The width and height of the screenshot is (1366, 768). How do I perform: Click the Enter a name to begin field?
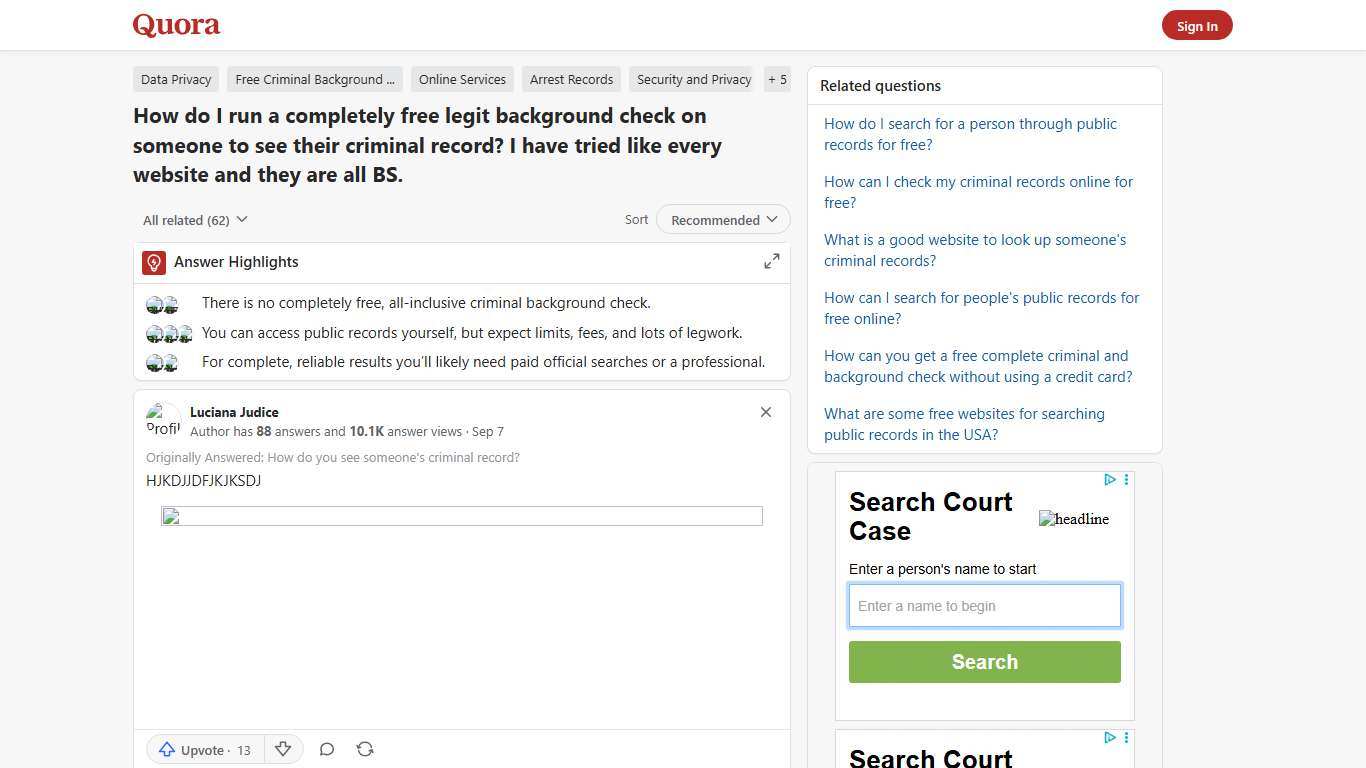pos(984,605)
